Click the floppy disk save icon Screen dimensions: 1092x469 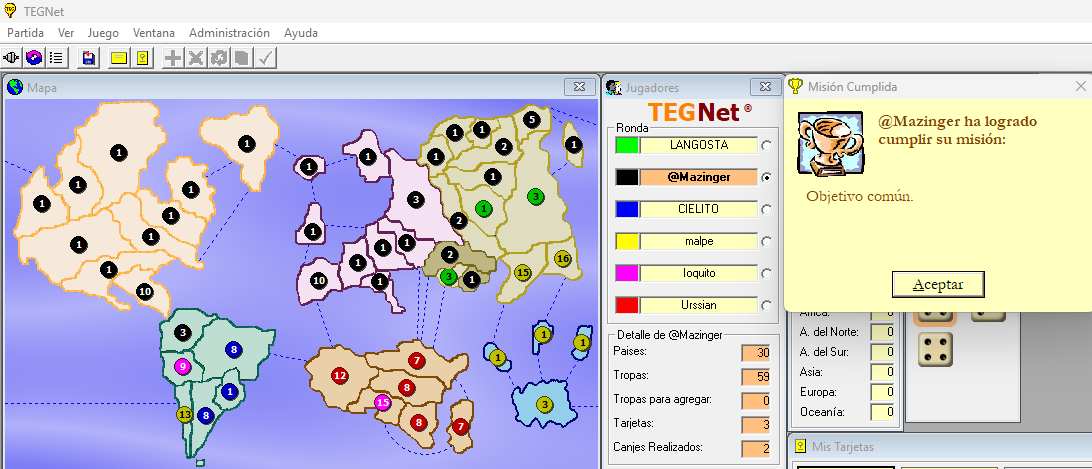click(89, 58)
